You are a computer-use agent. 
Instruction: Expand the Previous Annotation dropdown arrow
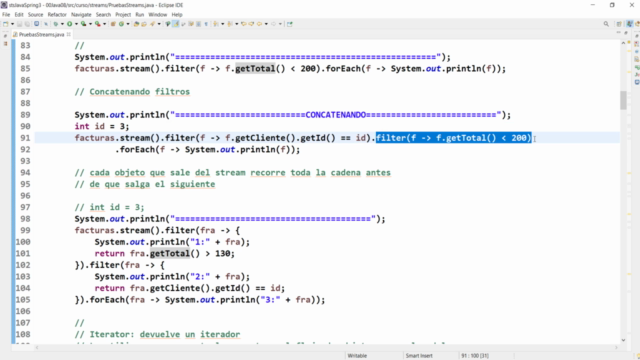coord(237,24)
